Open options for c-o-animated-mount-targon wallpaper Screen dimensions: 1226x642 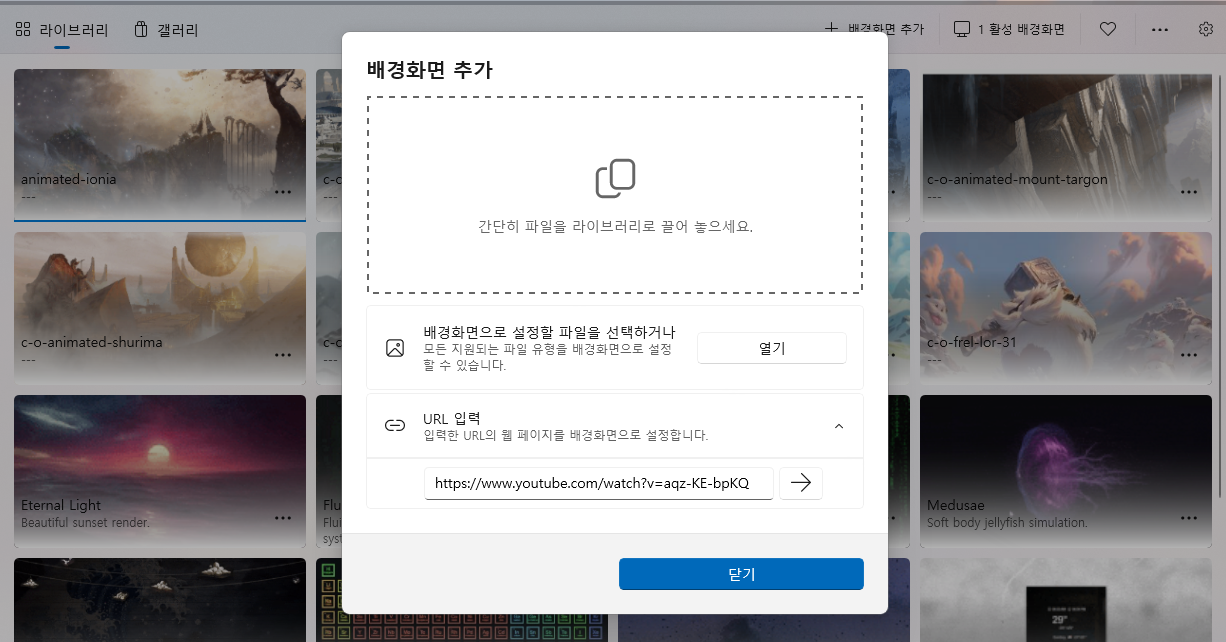(1189, 191)
